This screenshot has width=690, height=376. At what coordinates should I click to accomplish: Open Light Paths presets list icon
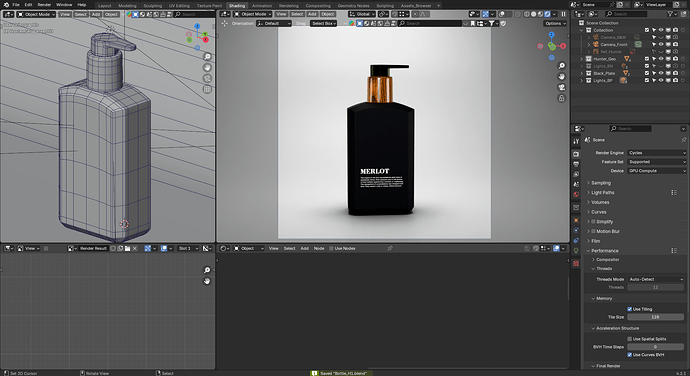674,192
